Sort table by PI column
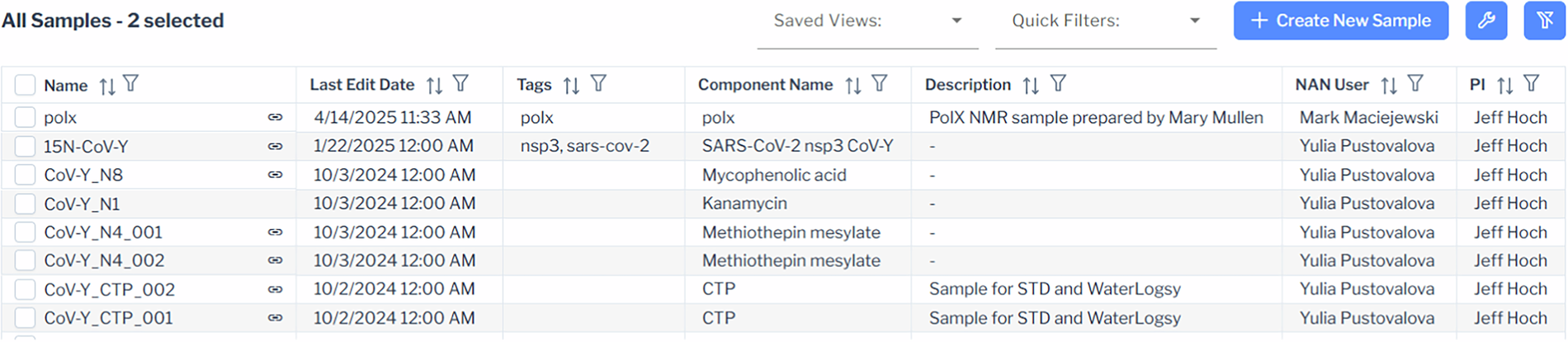 (1505, 85)
